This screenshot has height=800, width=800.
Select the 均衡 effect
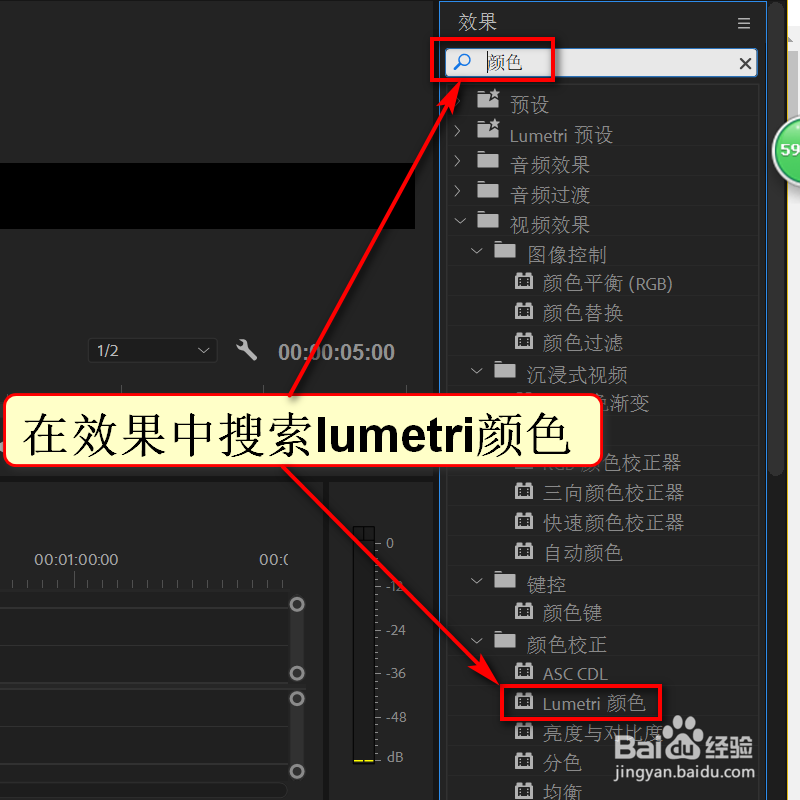tap(562, 792)
